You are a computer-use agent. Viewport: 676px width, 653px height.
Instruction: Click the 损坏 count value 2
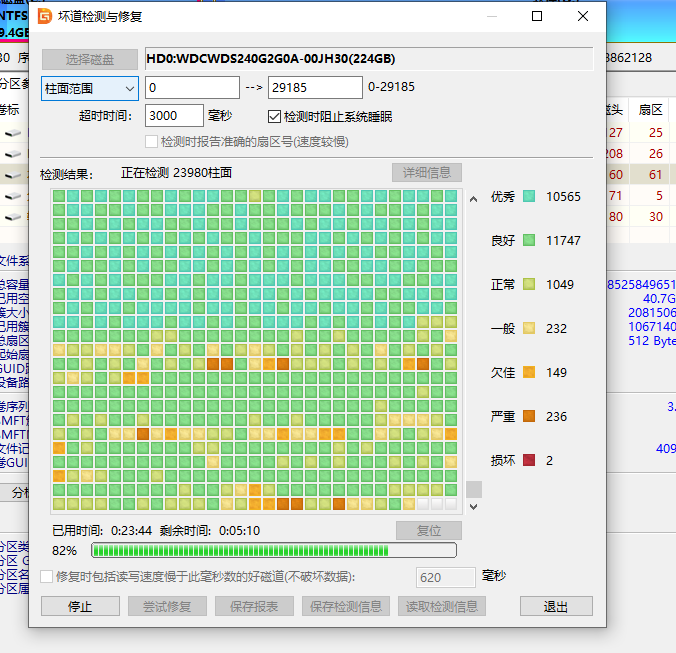tap(549, 460)
